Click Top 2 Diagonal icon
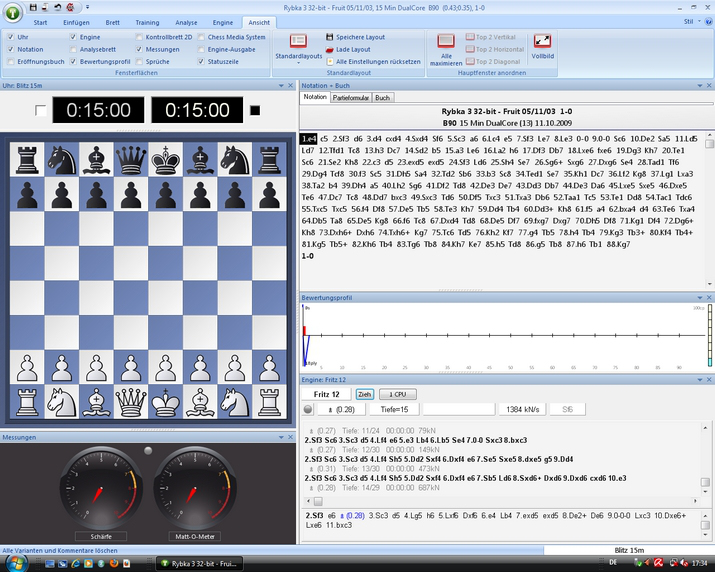 coord(470,62)
